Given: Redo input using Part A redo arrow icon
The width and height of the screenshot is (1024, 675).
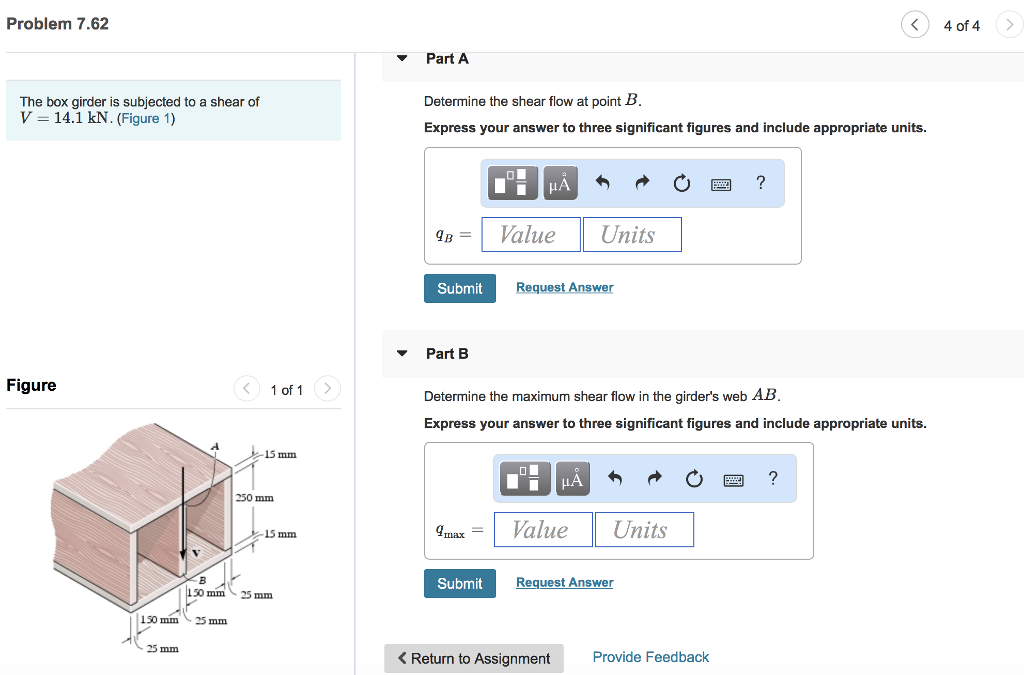Looking at the screenshot, I should 643,182.
